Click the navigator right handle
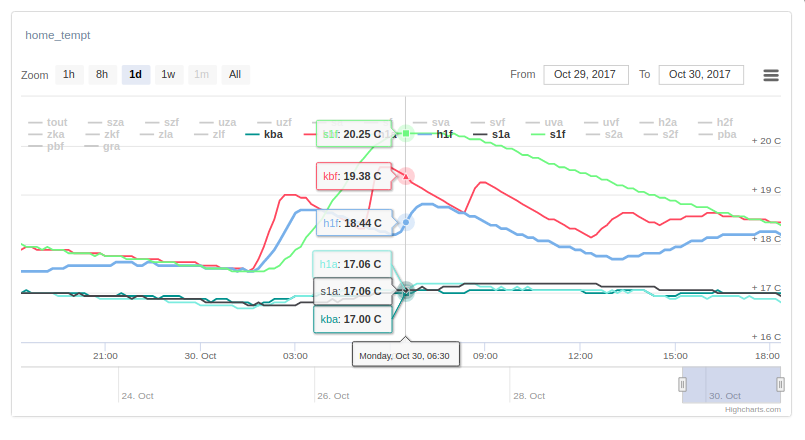 click(x=779, y=384)
